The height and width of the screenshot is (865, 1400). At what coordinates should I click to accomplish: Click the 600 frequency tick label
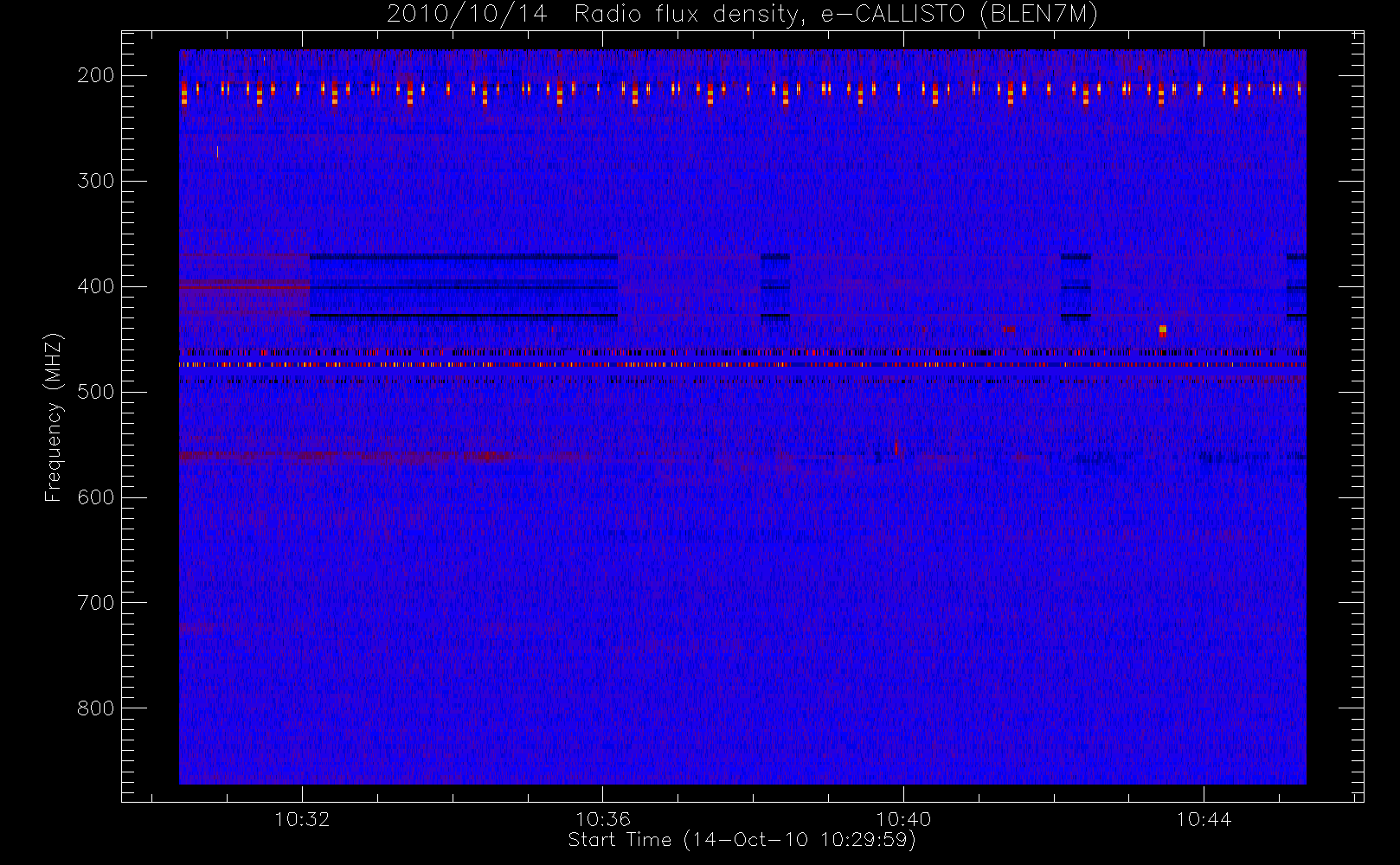[96, 497]
